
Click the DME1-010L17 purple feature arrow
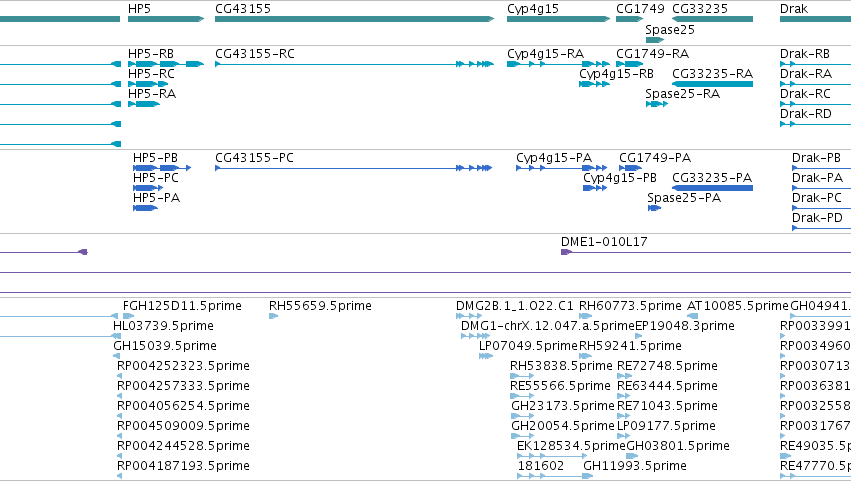(x=567, y=252)
